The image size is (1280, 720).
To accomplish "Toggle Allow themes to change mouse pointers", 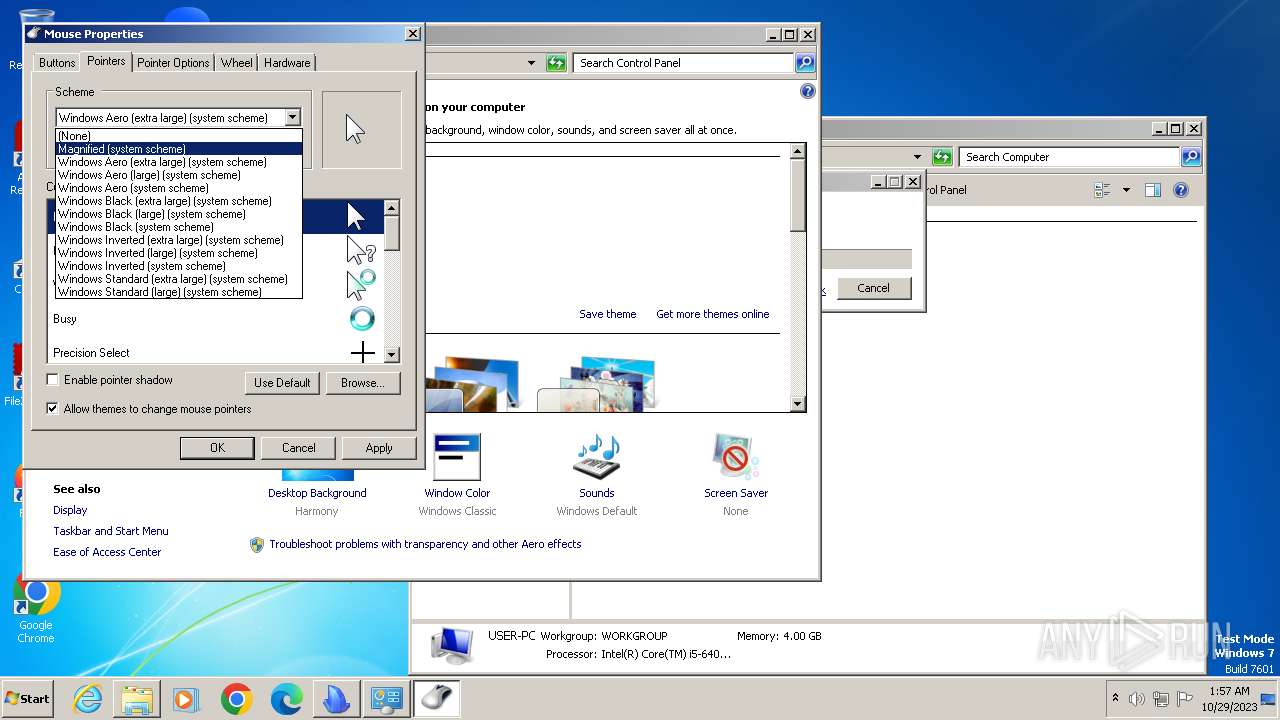I will pyautogui.click(x=53, y=409).
